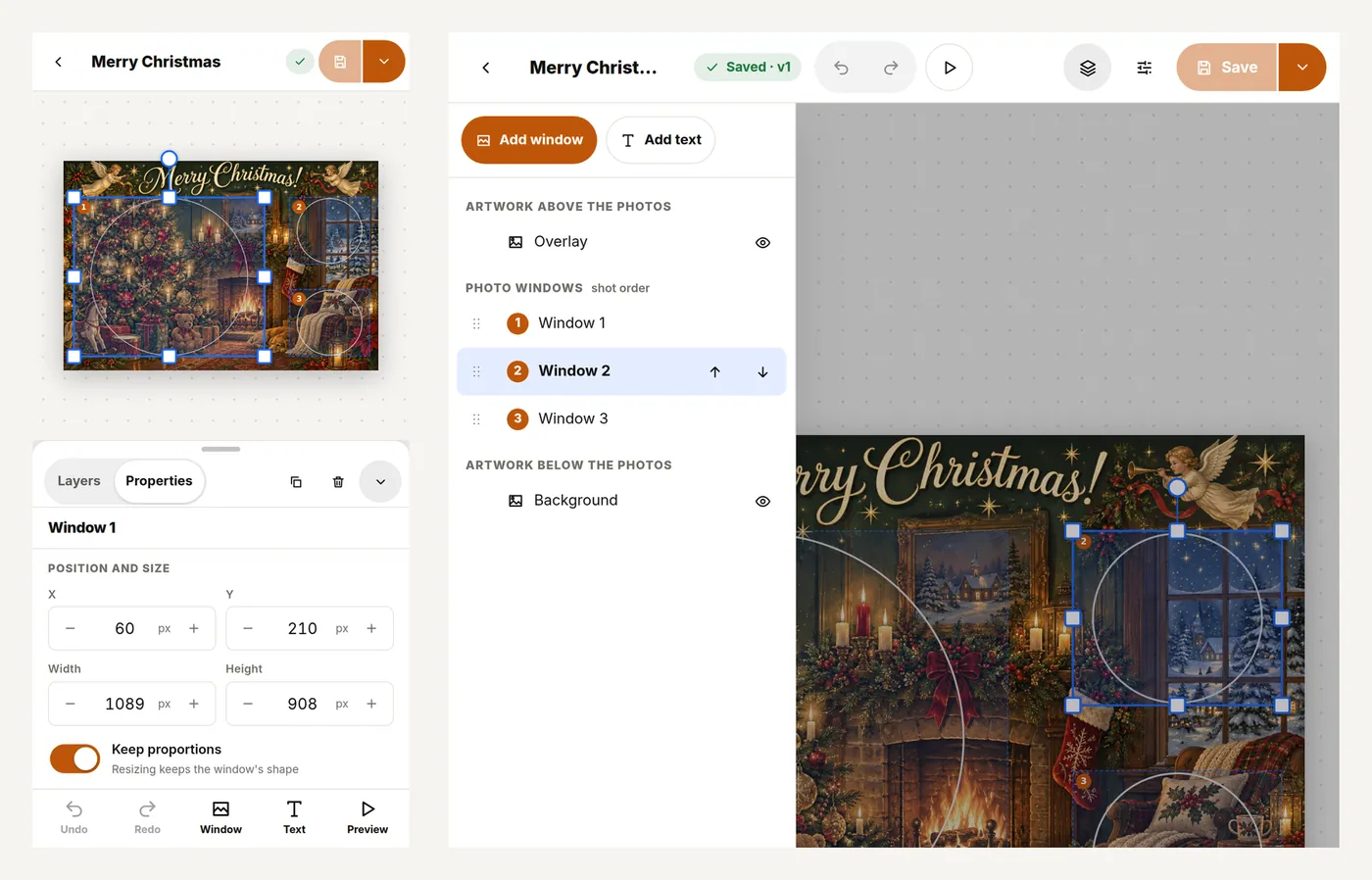Decrease Height with minus button
Image resolution: width=1372 pixels, height=880 pixels.
coord(248,704)
